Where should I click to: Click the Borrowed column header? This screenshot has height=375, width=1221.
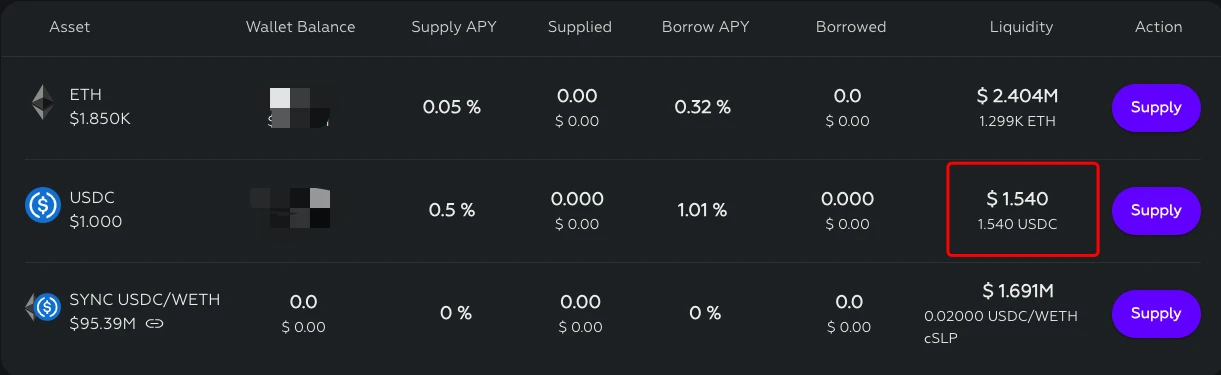[x=850, y=27]
